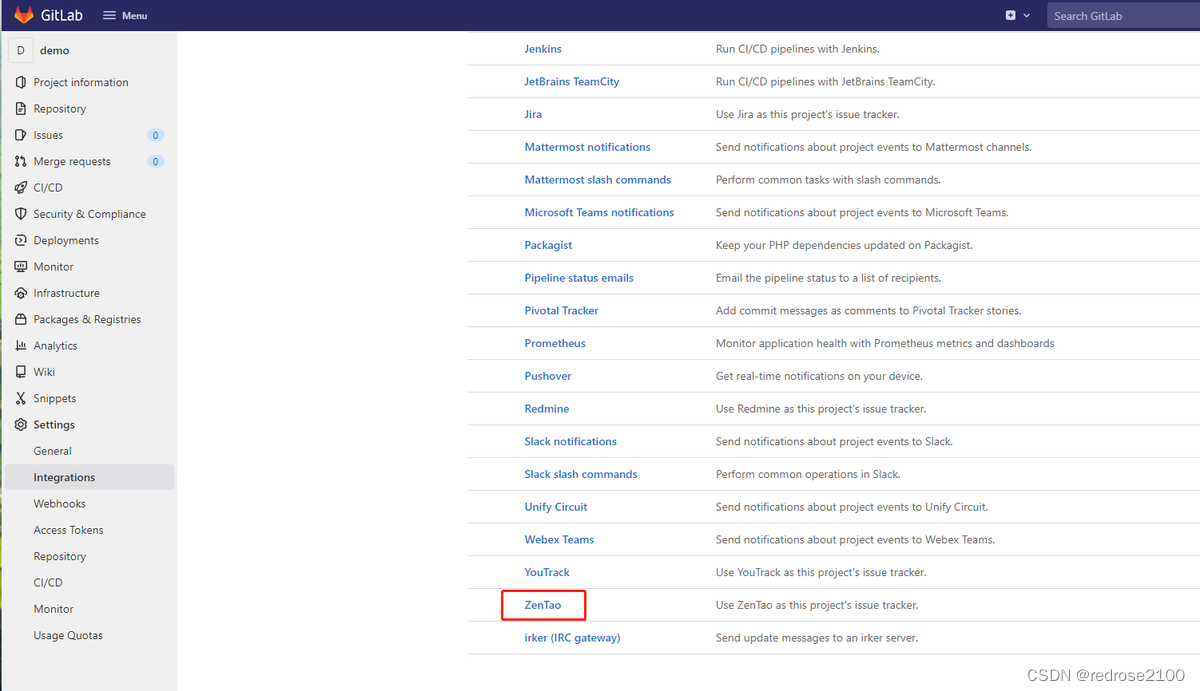Click the Deployments icon
Viewport: 1200px width, 691px height.
pyautogui.click(x=21, y=240)
